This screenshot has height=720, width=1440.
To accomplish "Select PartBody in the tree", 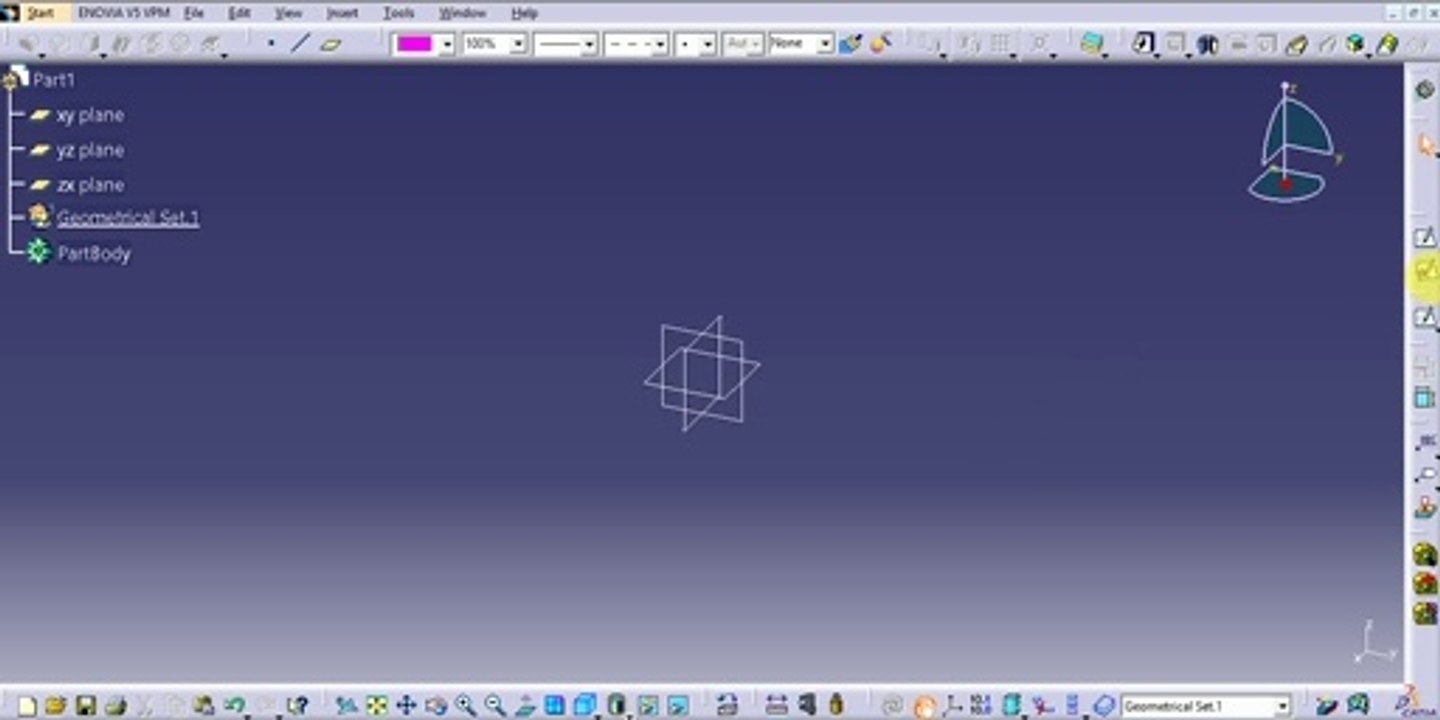I will tap(94, 253).
